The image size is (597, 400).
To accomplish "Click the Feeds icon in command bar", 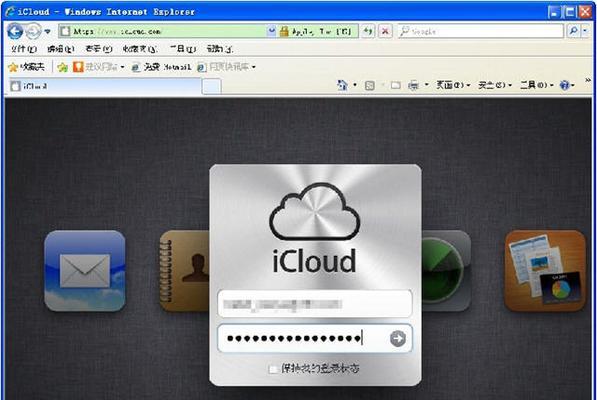I will point(370,86).
